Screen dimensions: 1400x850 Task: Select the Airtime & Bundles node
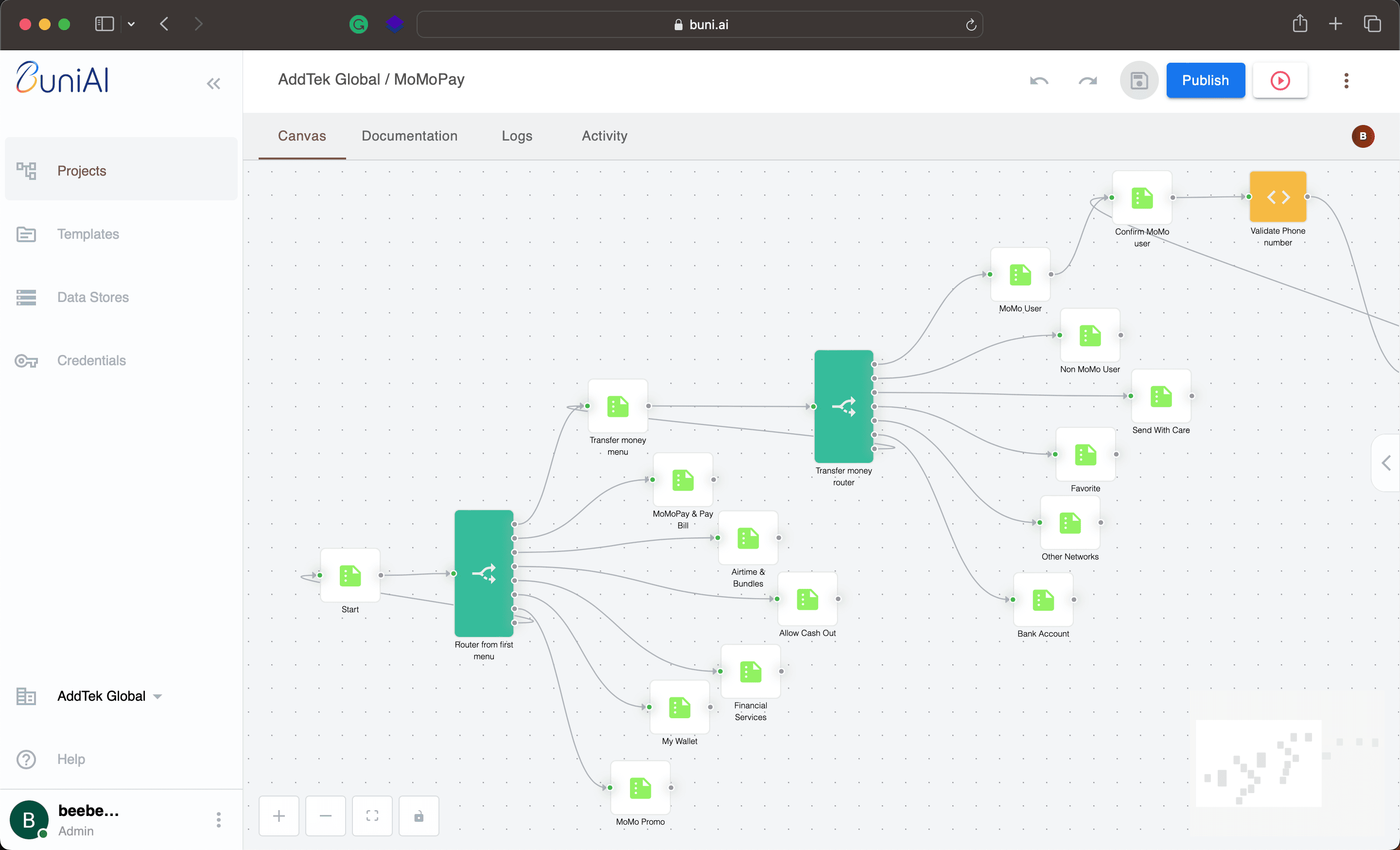[x=748, y=538]
